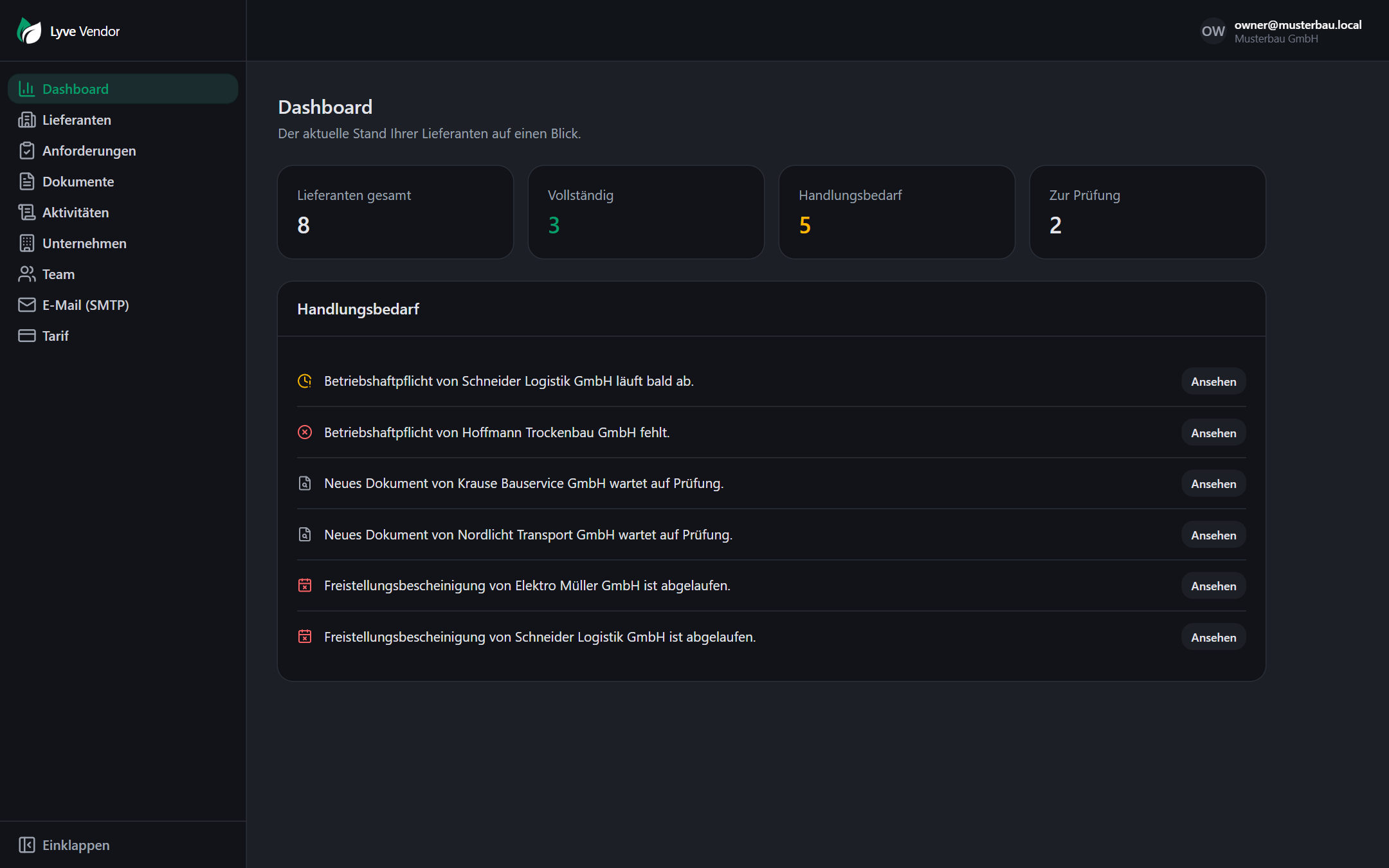1389x868 pixels.
Task: Click the Lyve Vendor brand name
Action: point(85,31)
